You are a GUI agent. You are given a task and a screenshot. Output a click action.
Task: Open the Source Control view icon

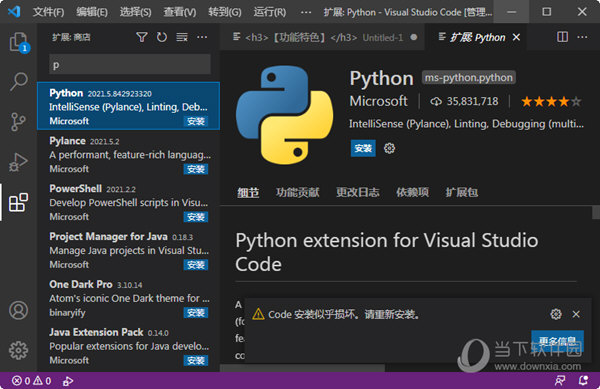pyautogui.click(x=18, y=122)
